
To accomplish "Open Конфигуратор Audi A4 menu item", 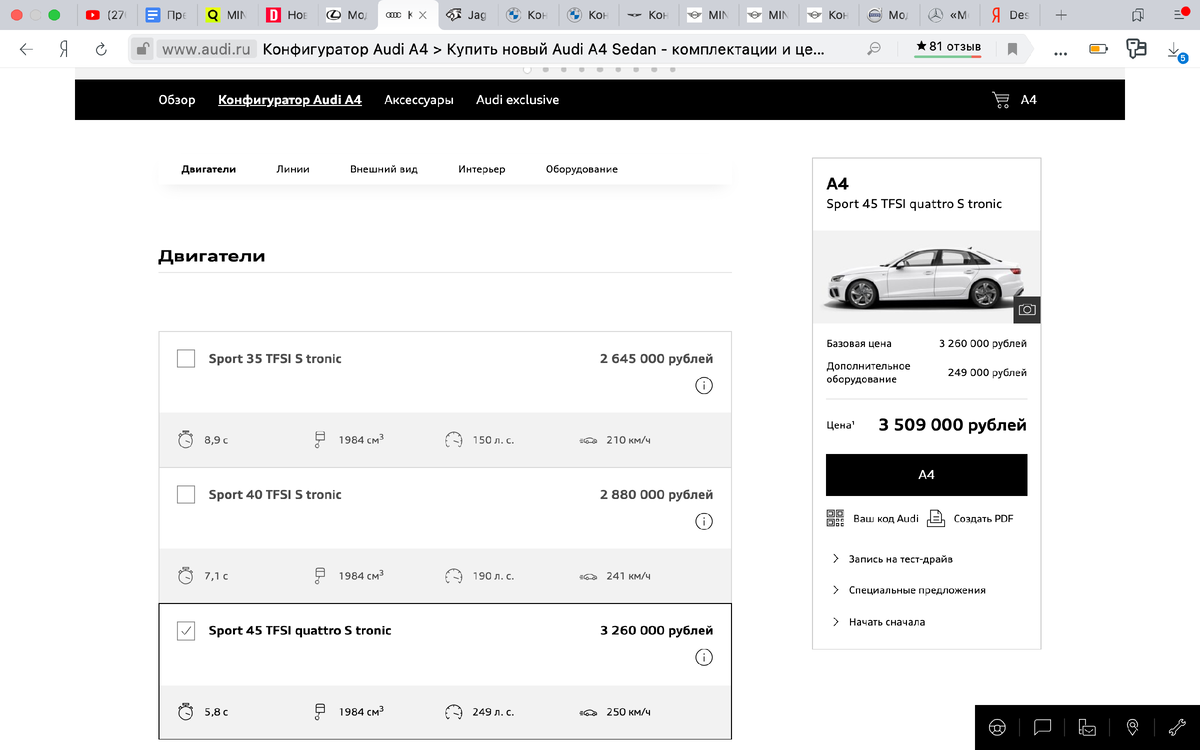I will click(x=290, y=100).
